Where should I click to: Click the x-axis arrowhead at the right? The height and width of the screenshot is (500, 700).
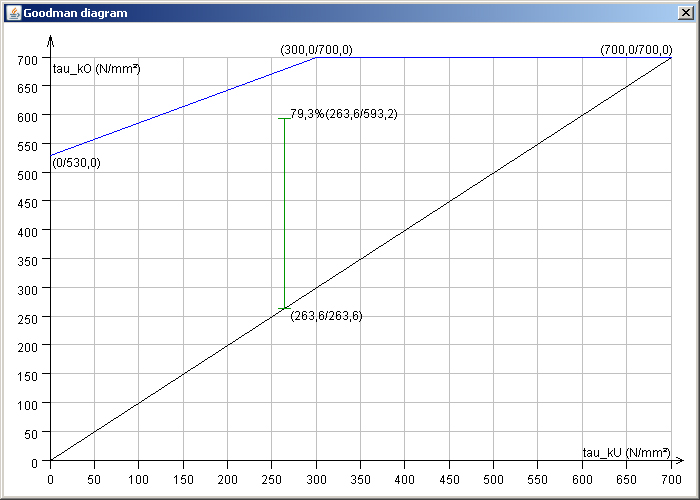tap(683, 461)
